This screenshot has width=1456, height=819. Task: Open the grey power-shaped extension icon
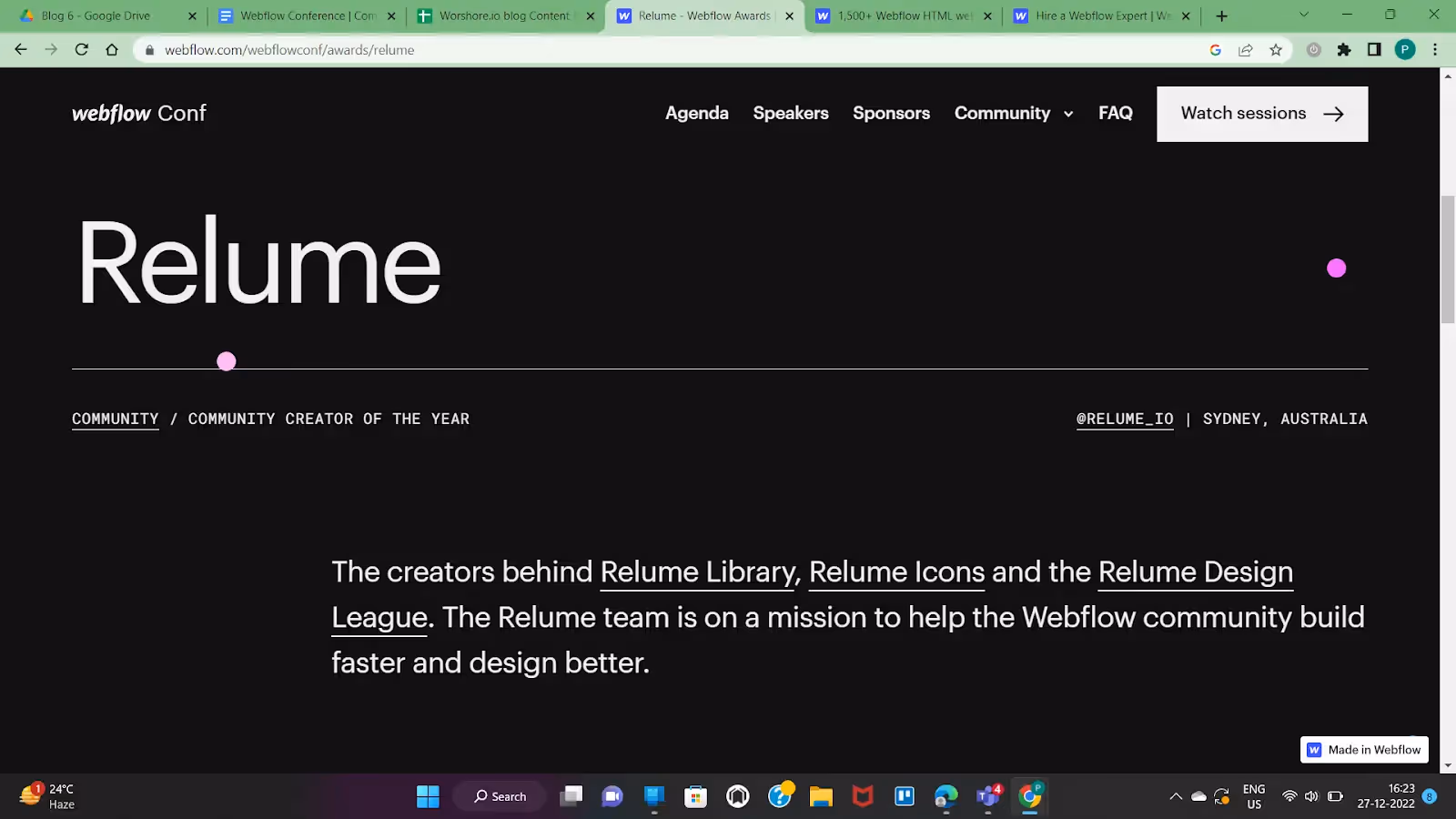[x=1313, y=50]
